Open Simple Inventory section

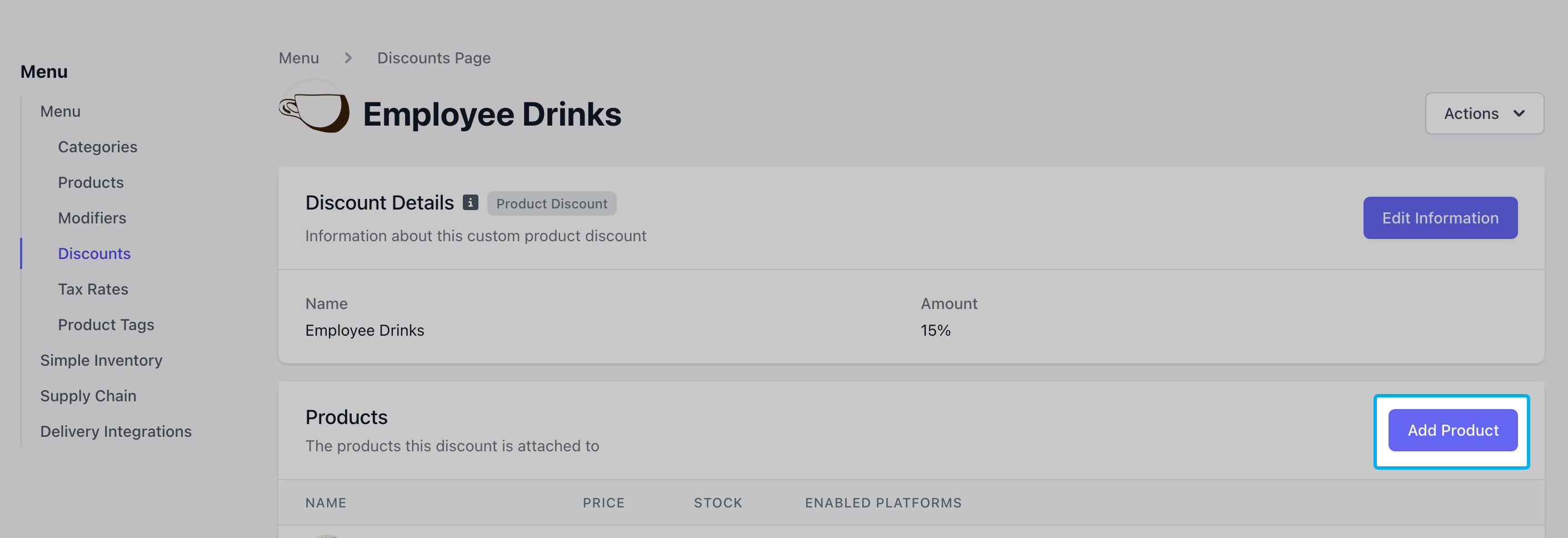[101, 360]
